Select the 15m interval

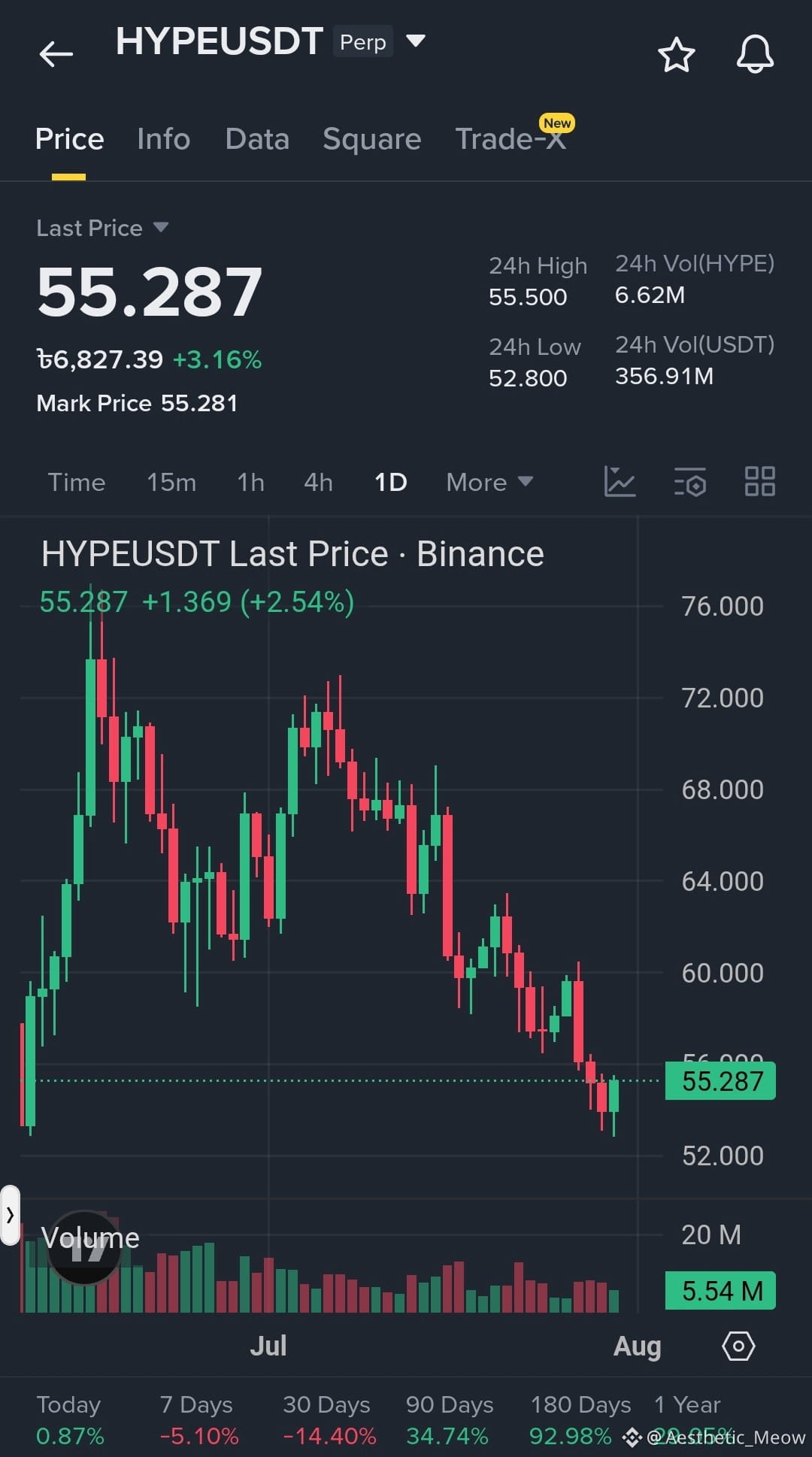[x=171, y=482]
